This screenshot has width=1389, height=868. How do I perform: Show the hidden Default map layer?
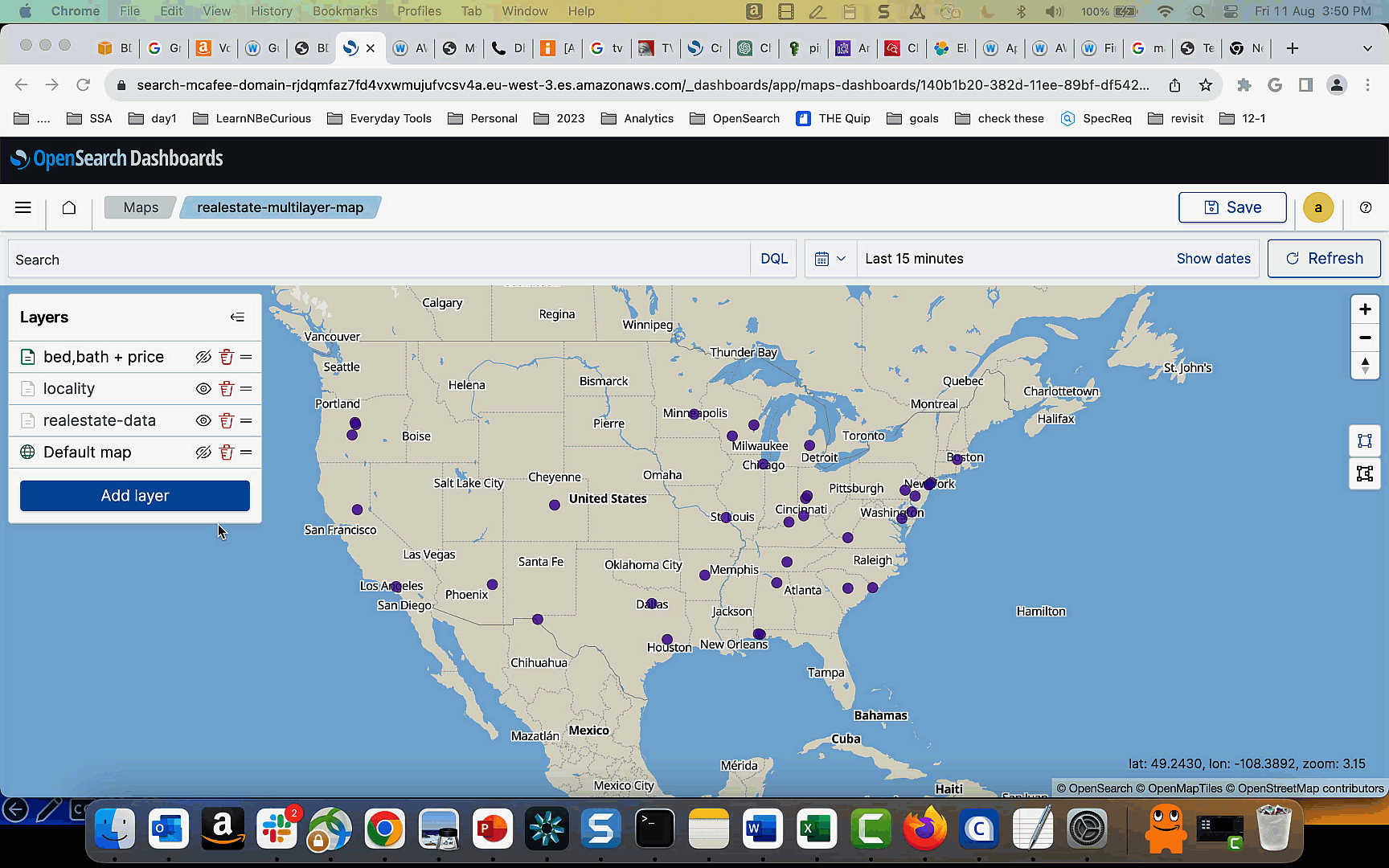[x=203, y=452]
